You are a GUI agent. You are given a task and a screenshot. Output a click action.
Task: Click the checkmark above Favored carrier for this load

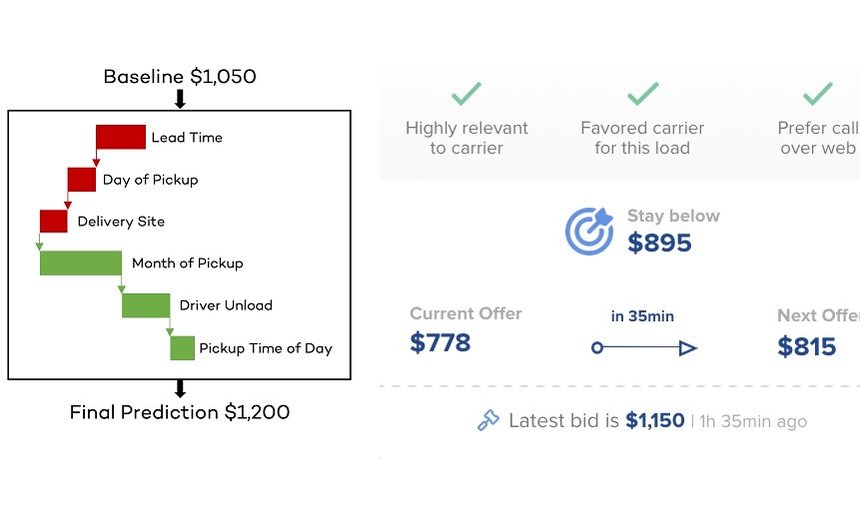click(x=643, y=94)
